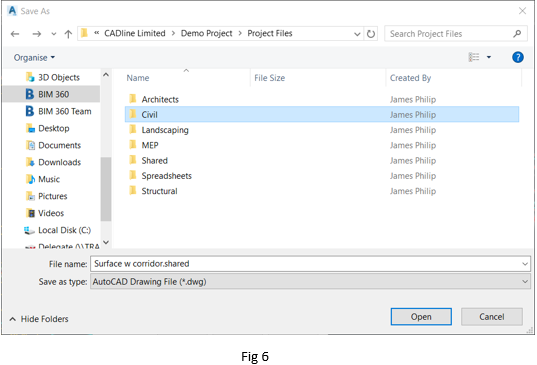
Task: Select the Spreadsheets folder
Action: click(322, 176)
